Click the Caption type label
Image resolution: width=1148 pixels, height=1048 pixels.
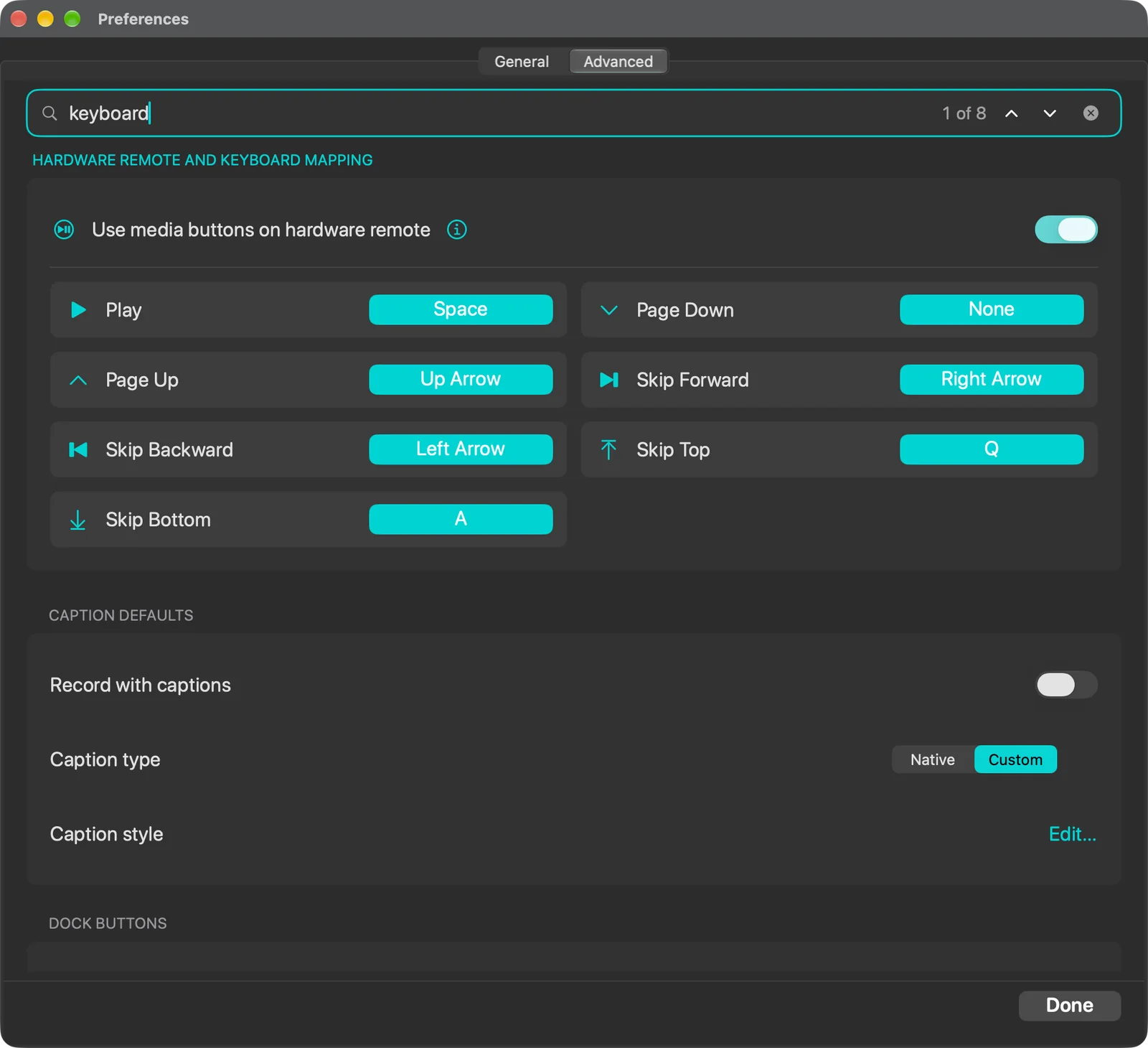tap(105, 759)
